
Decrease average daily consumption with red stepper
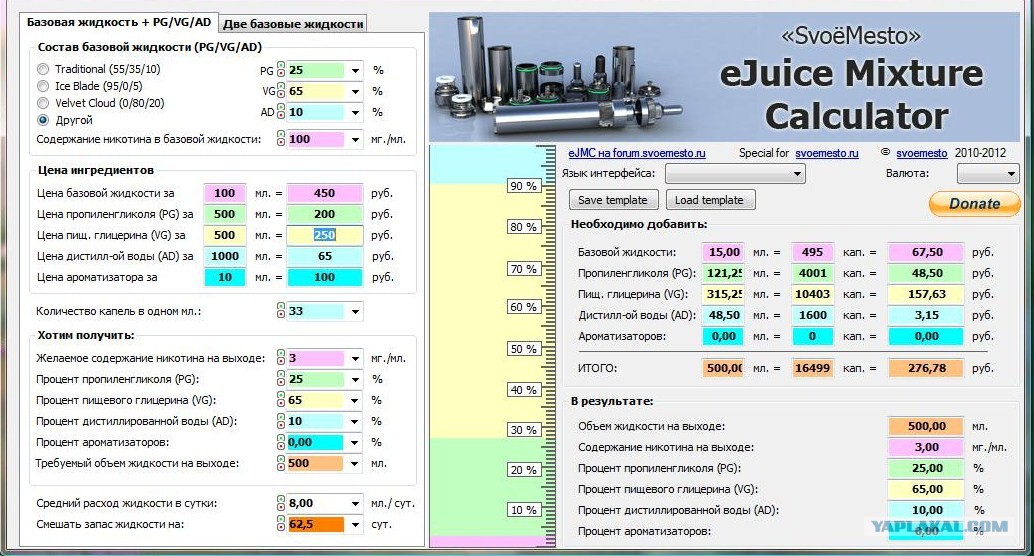(x=281, y=507)
